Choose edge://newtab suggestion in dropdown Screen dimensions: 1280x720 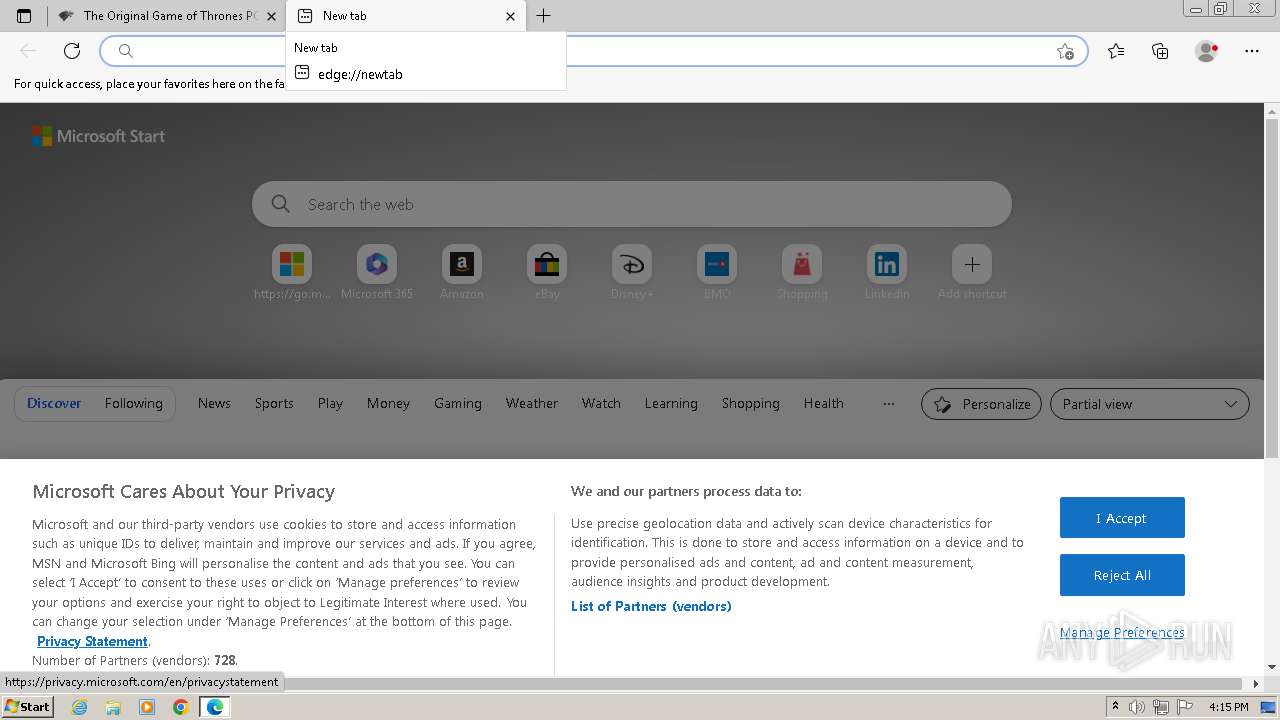click(426, 74)
